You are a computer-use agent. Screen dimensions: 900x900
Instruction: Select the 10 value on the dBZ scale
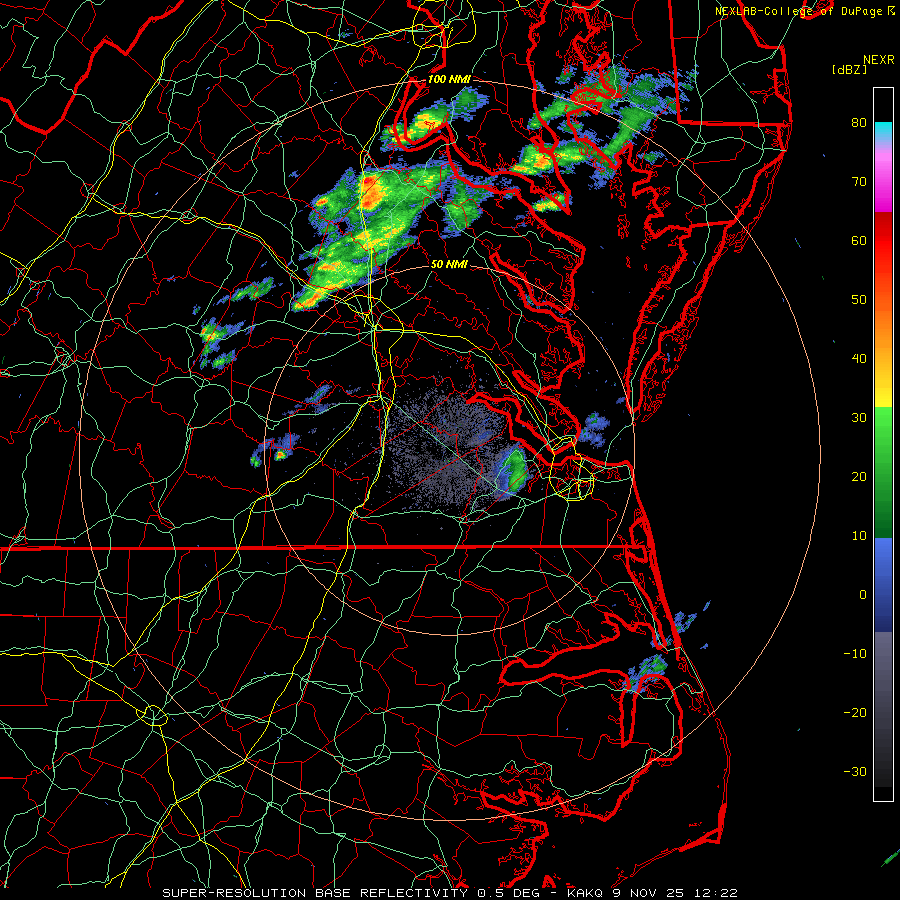(x=859, y=536)
